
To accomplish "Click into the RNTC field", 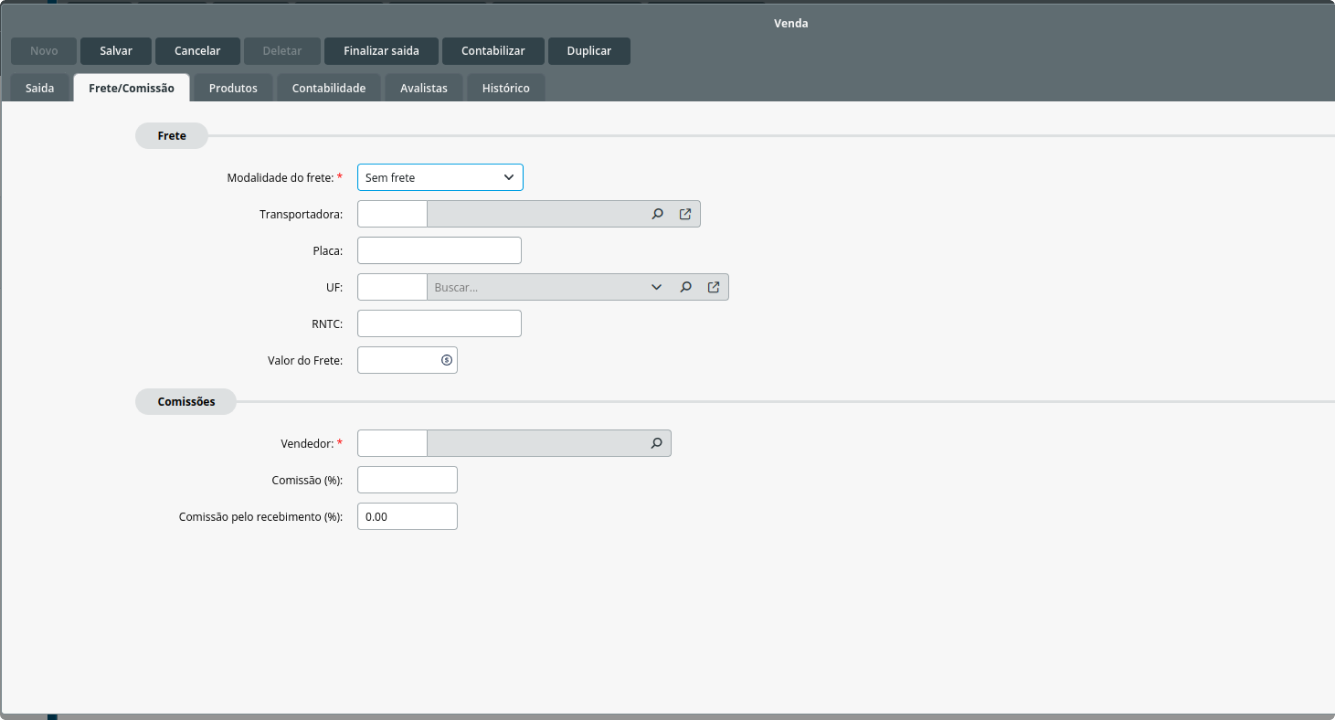I will pos(439,323).
